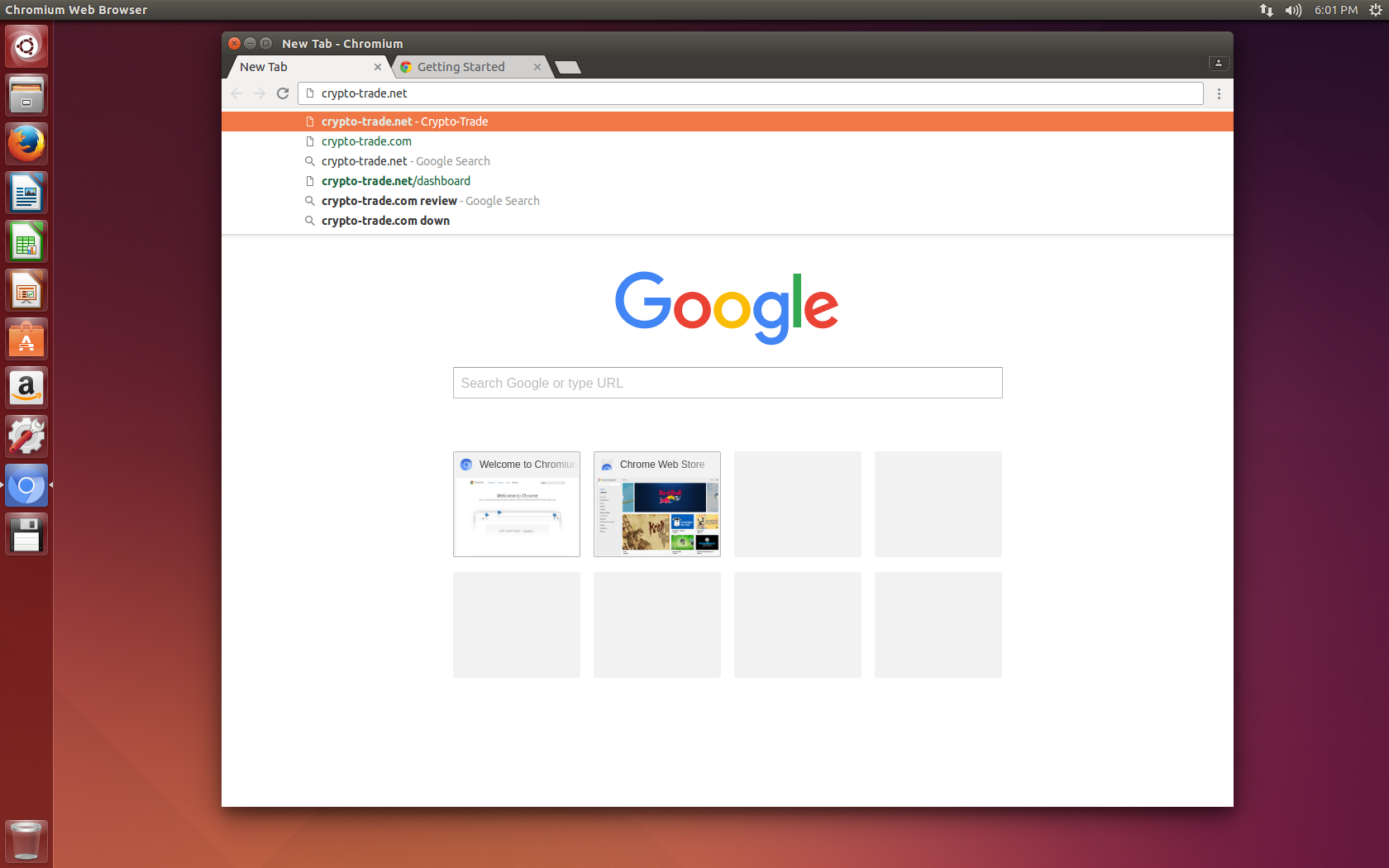Maximize the Chromium window
Viewport: 1389px width, 868px height.
click(x=265, y=43)
